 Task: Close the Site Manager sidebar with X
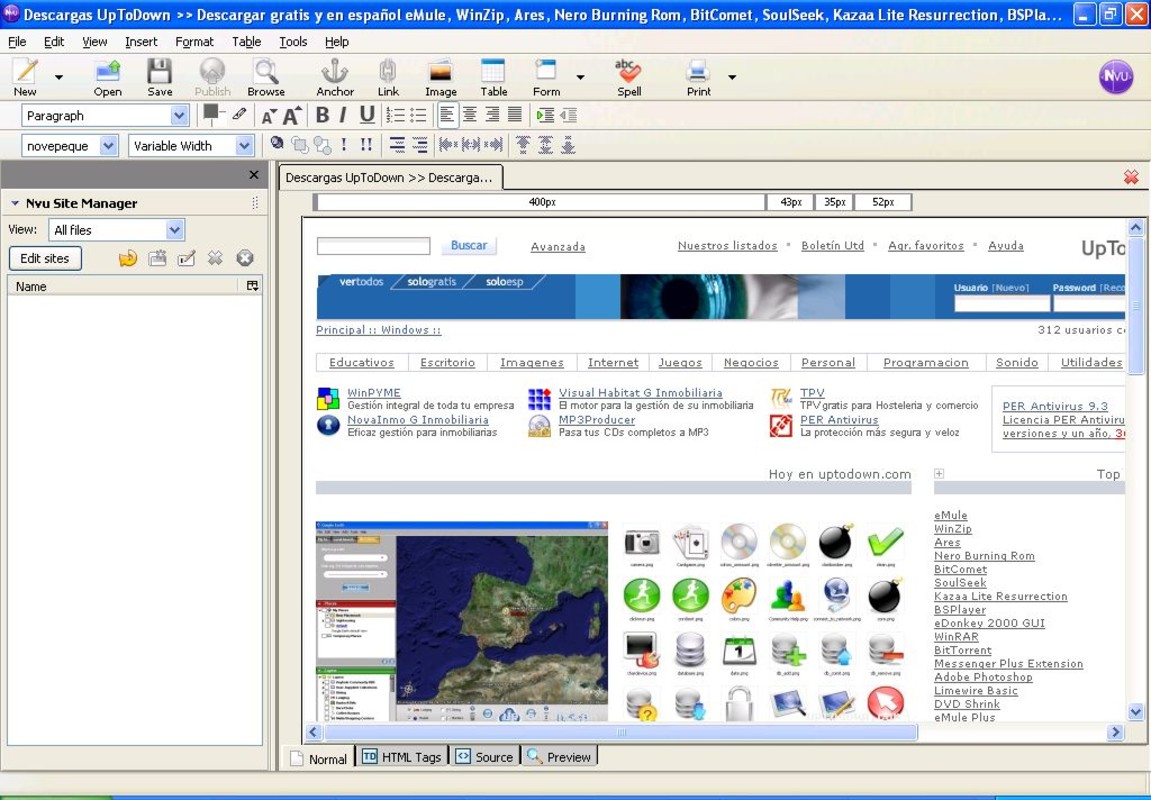254,175
